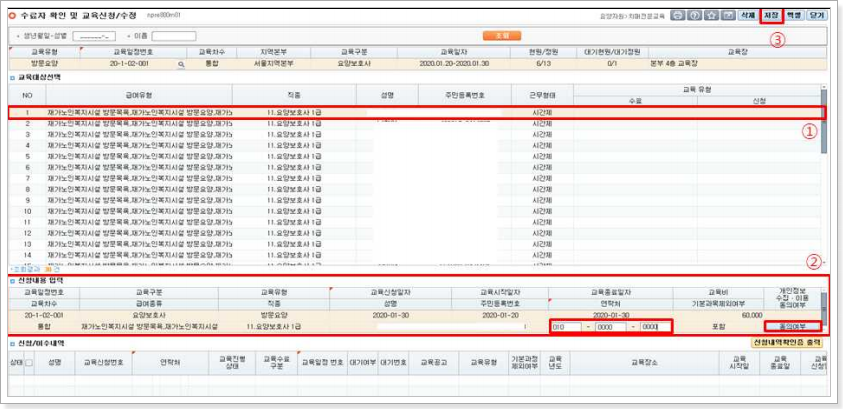
Task: Click the 근무형태 column header
Action: pyautogui.click(x=542, y=95)
